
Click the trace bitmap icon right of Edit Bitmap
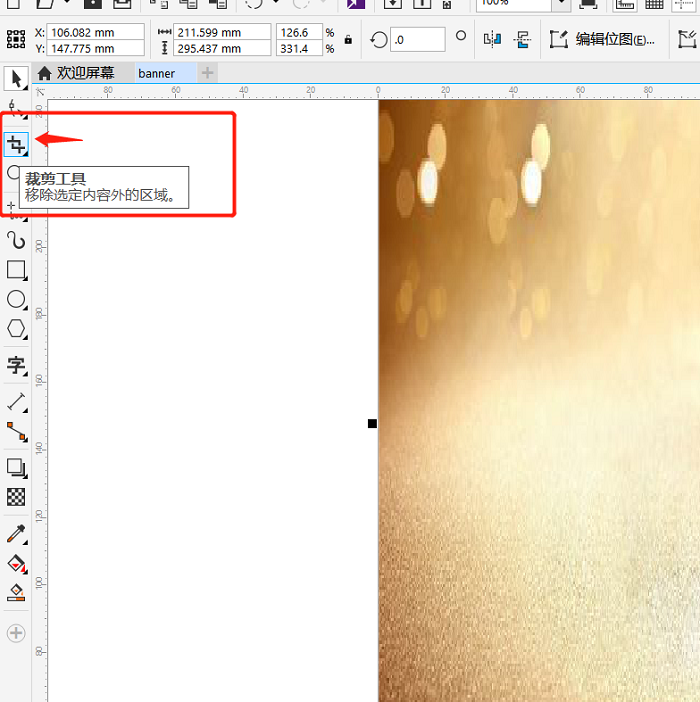[x=687, y=39]
